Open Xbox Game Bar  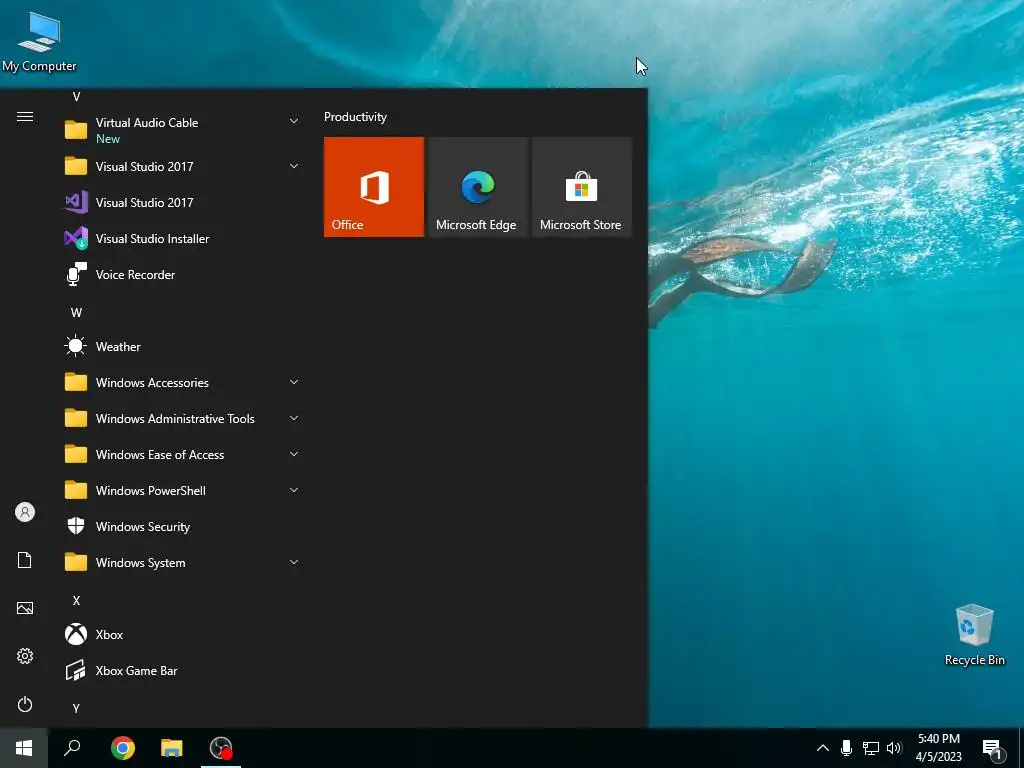click(182, 670)
